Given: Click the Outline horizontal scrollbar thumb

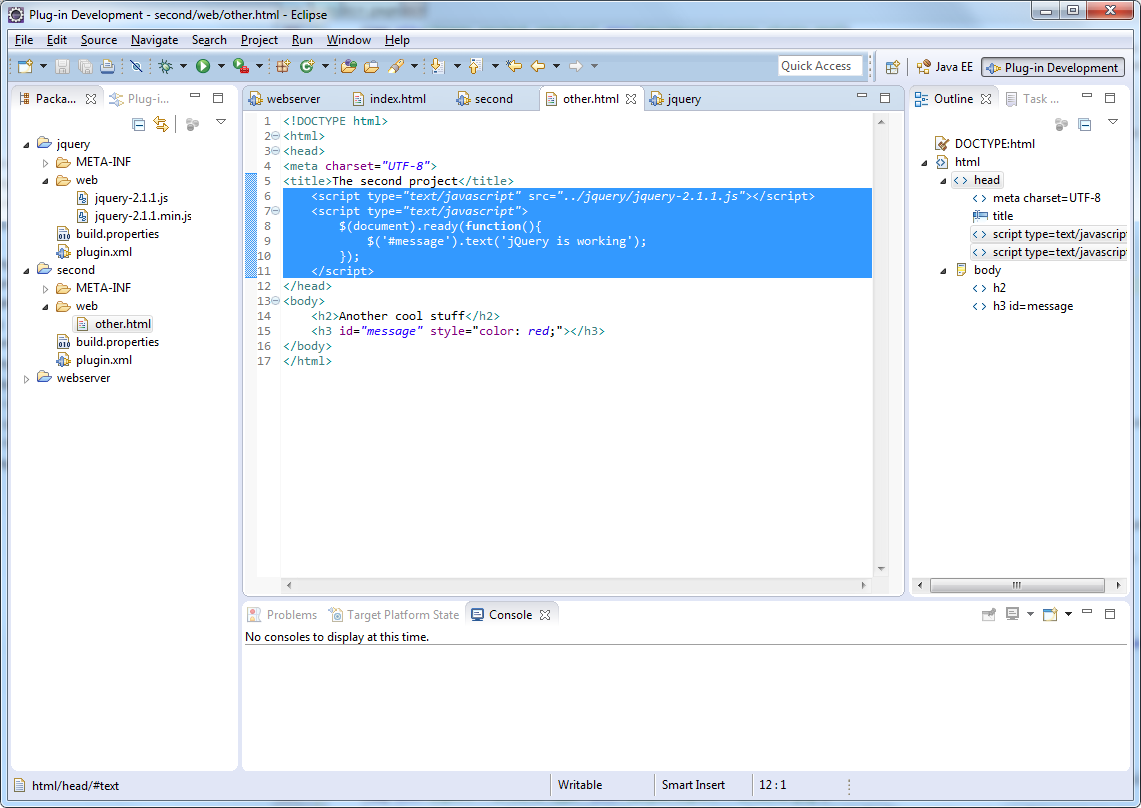Looking at the screenshot, I should pyautogui.click(x=1017, y=585).
